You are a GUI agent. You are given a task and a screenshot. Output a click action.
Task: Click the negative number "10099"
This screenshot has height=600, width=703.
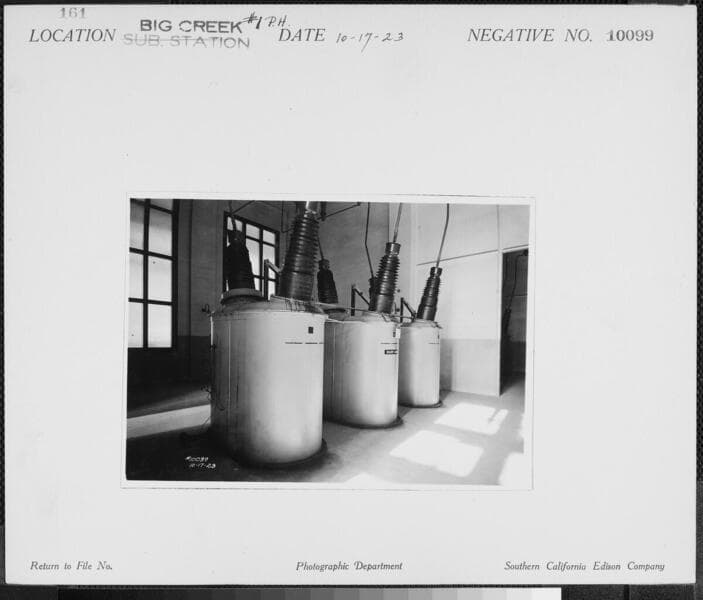[x=630, y=35]
